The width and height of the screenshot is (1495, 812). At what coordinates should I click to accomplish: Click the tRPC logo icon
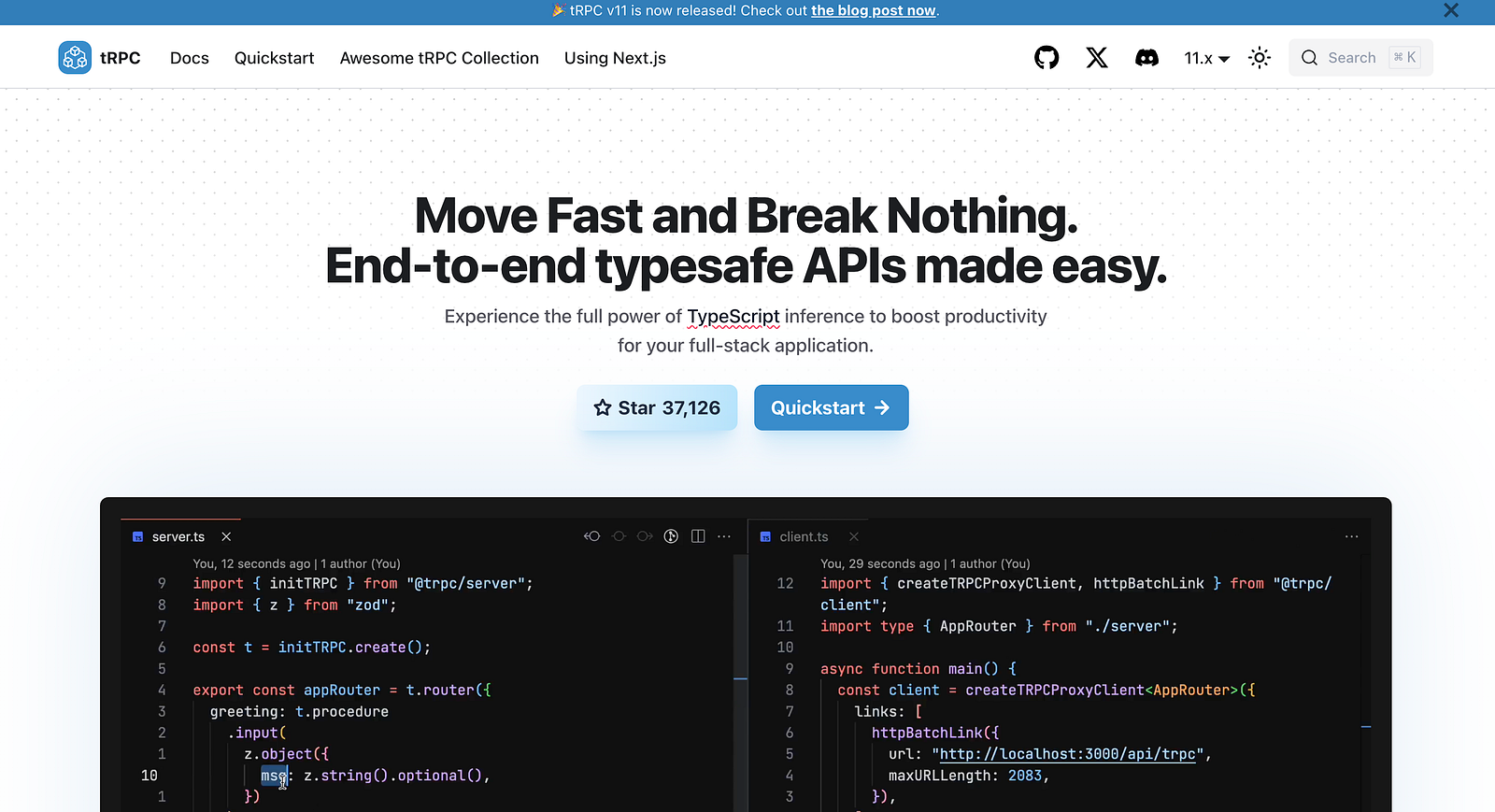[x=75, y=58]
